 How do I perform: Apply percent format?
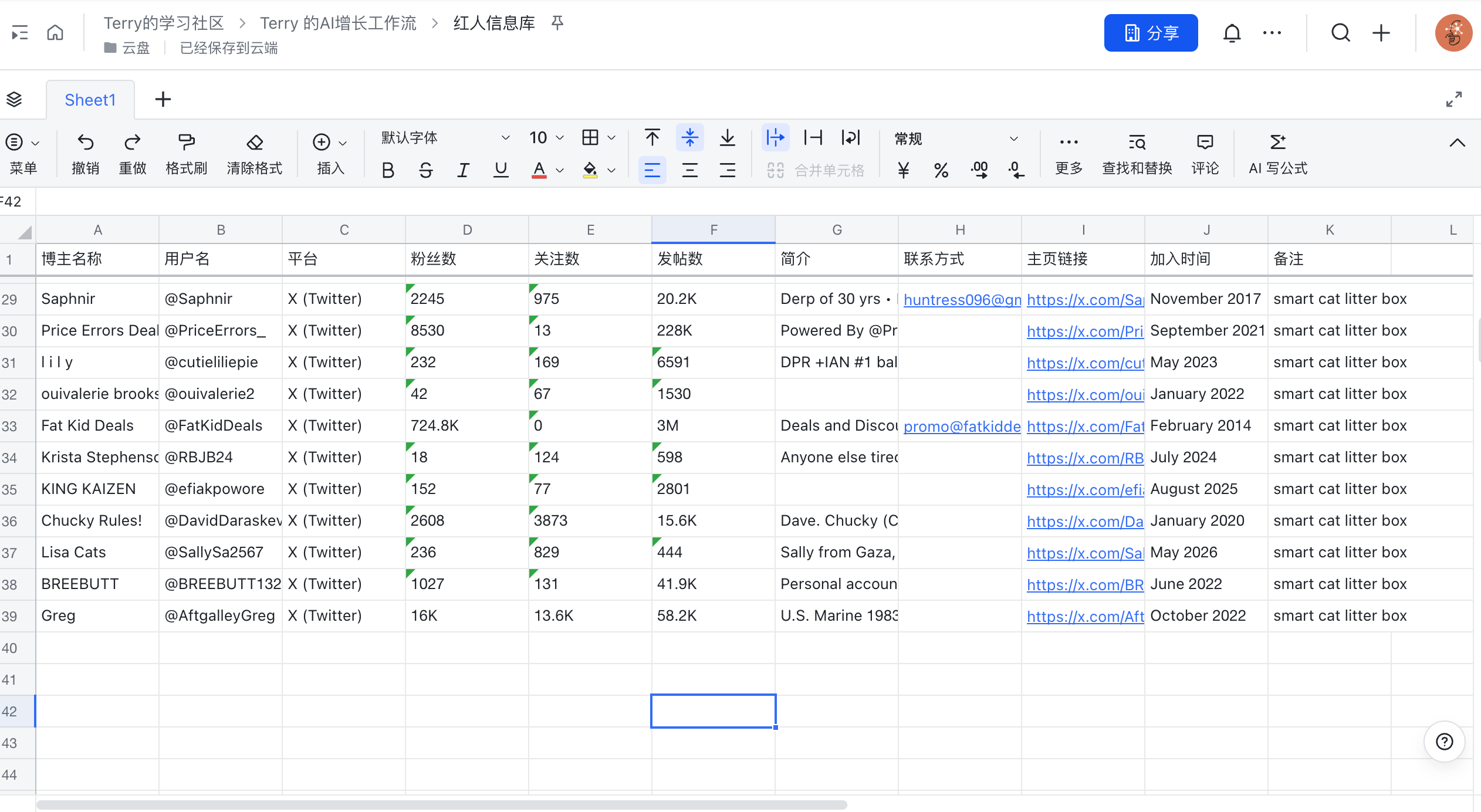click(941, 171)
